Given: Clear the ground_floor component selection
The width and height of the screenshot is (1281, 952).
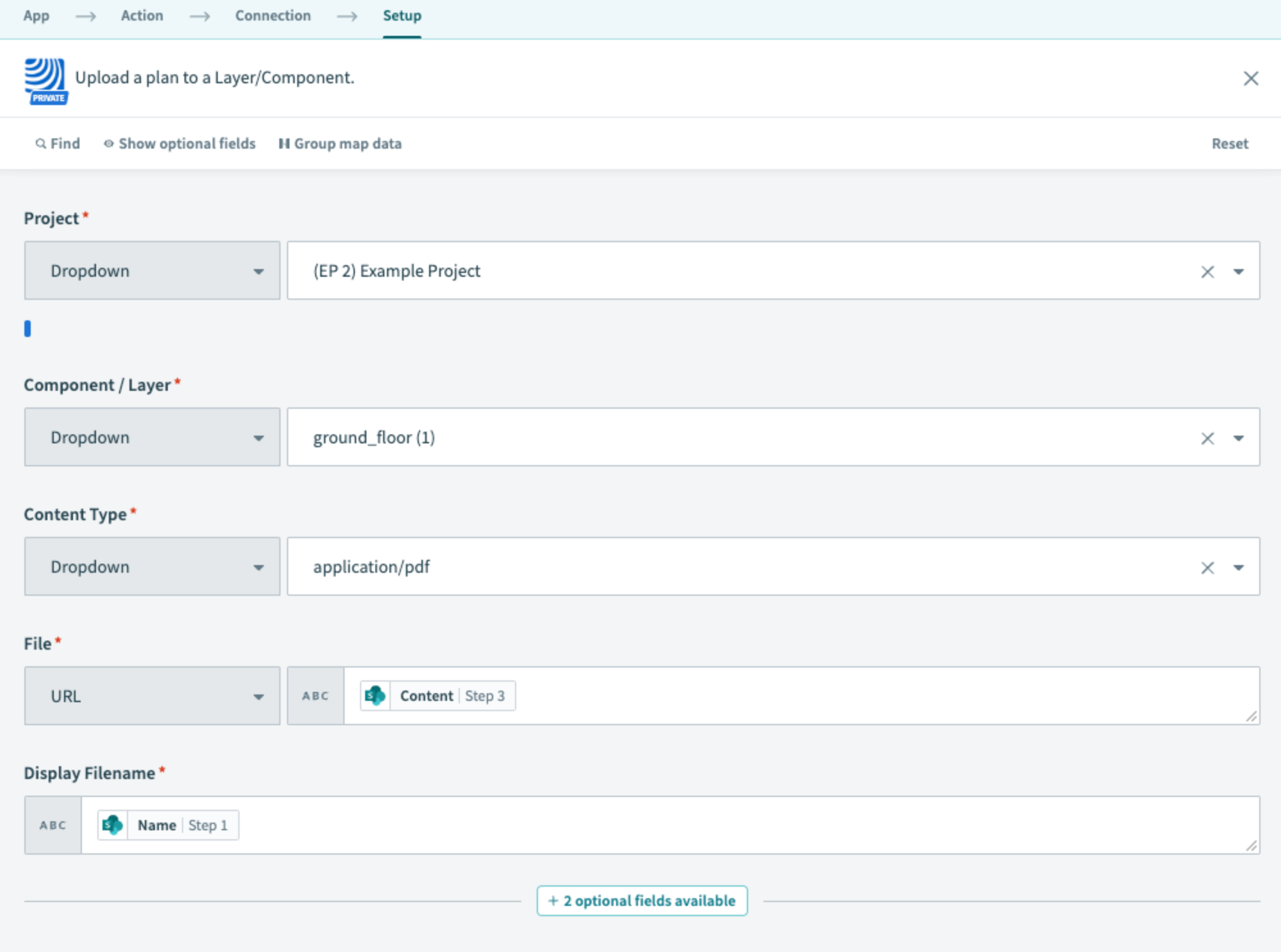Looking at the screenshot, I should point(1207,438).
